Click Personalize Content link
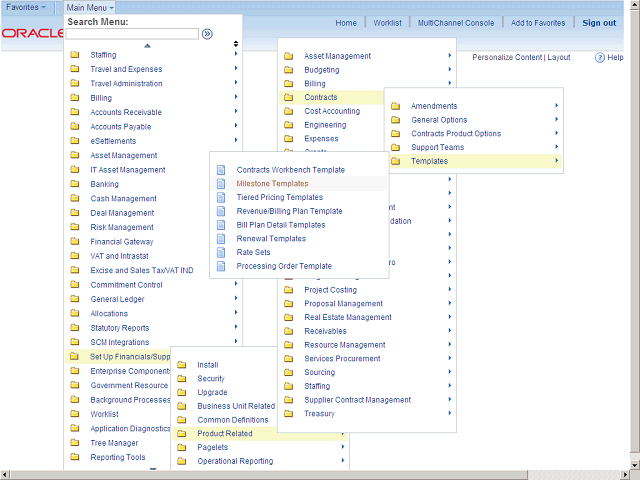The width and height of the screenshot is (640, 480). (507, 58)
